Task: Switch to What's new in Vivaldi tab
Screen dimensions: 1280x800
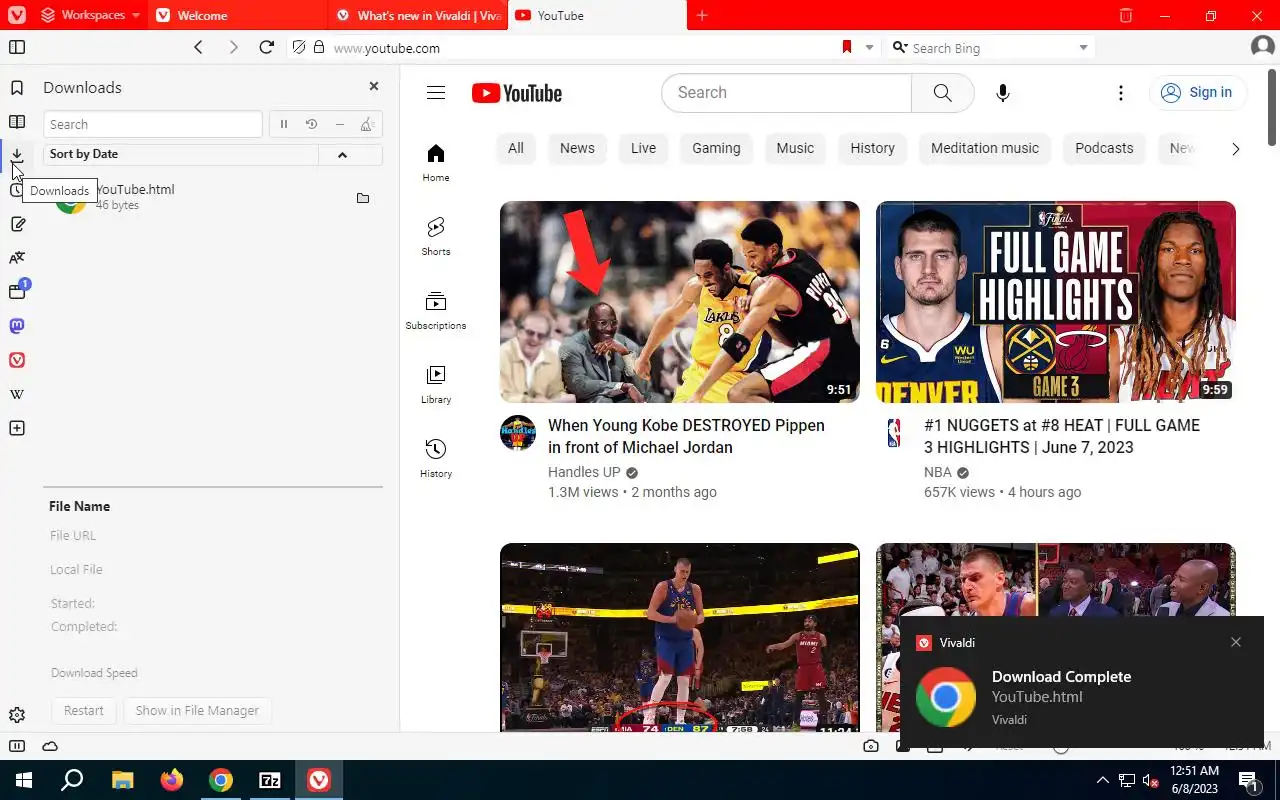Action: (x=418, y=15)
